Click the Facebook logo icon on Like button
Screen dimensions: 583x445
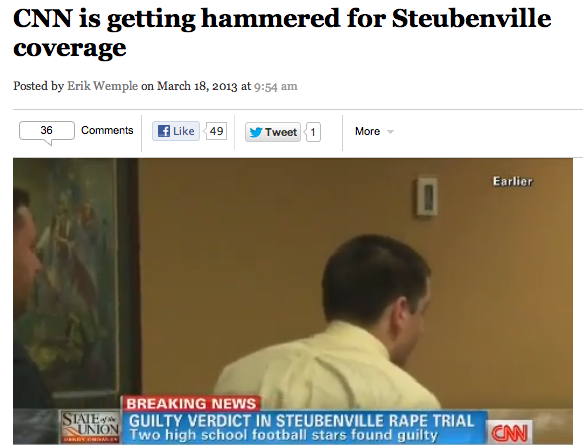pyautogui.click(x=164, y=131)
